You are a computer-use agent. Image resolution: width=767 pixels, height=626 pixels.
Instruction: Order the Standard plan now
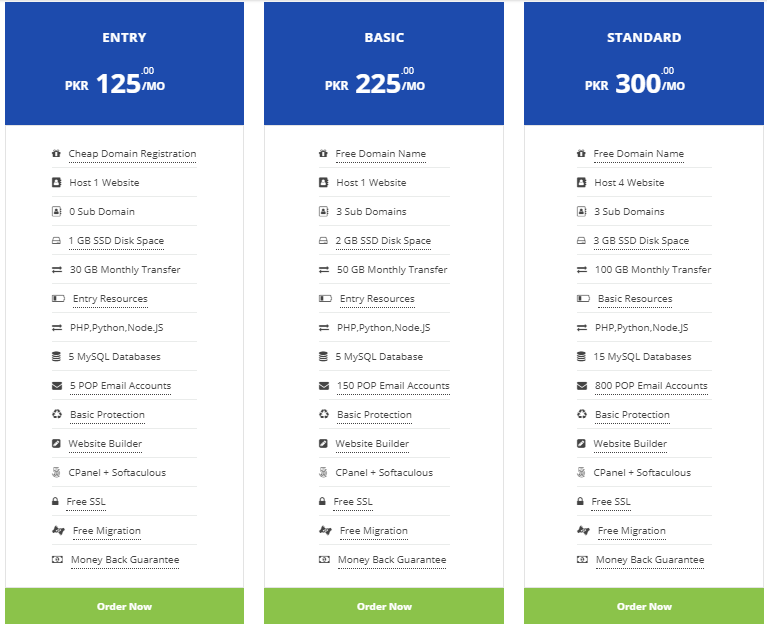[x=644, y=606]
